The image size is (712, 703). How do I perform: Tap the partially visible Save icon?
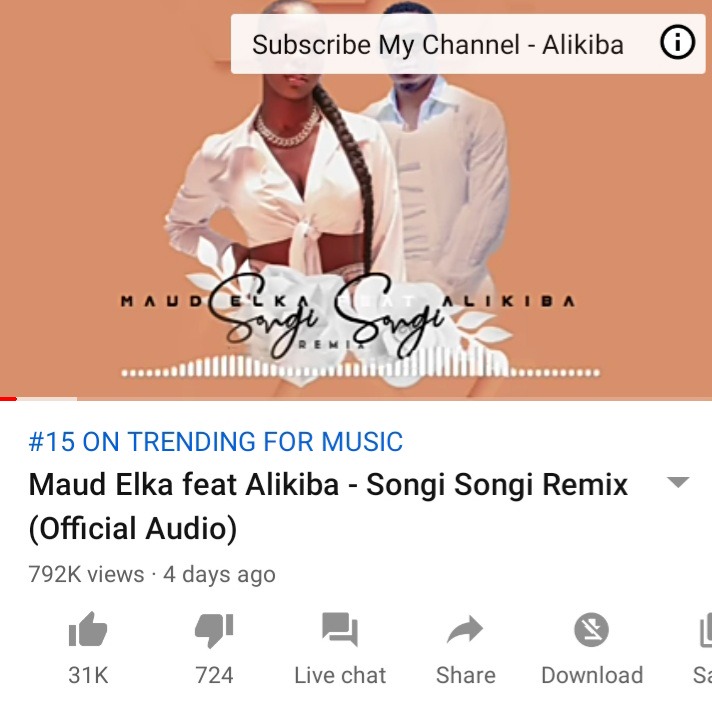705,629
